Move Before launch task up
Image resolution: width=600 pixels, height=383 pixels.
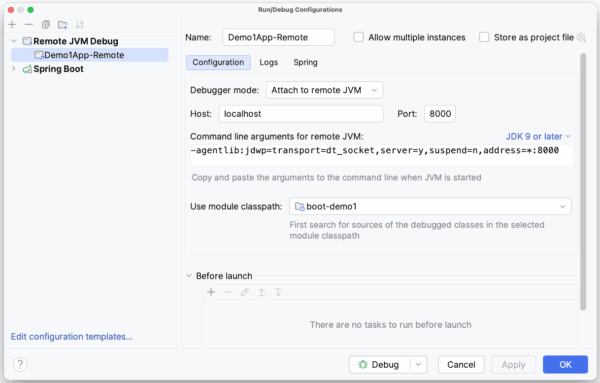point(261,292)
